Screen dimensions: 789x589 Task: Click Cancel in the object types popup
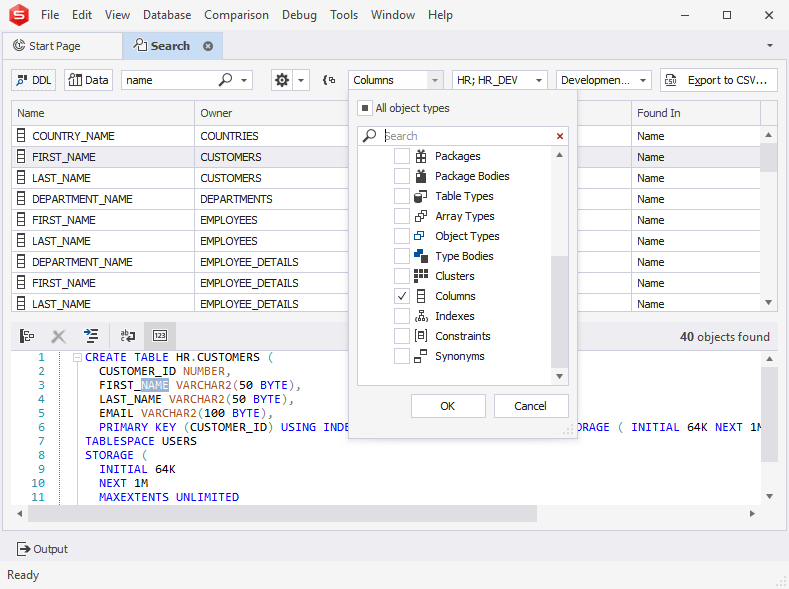530,406
